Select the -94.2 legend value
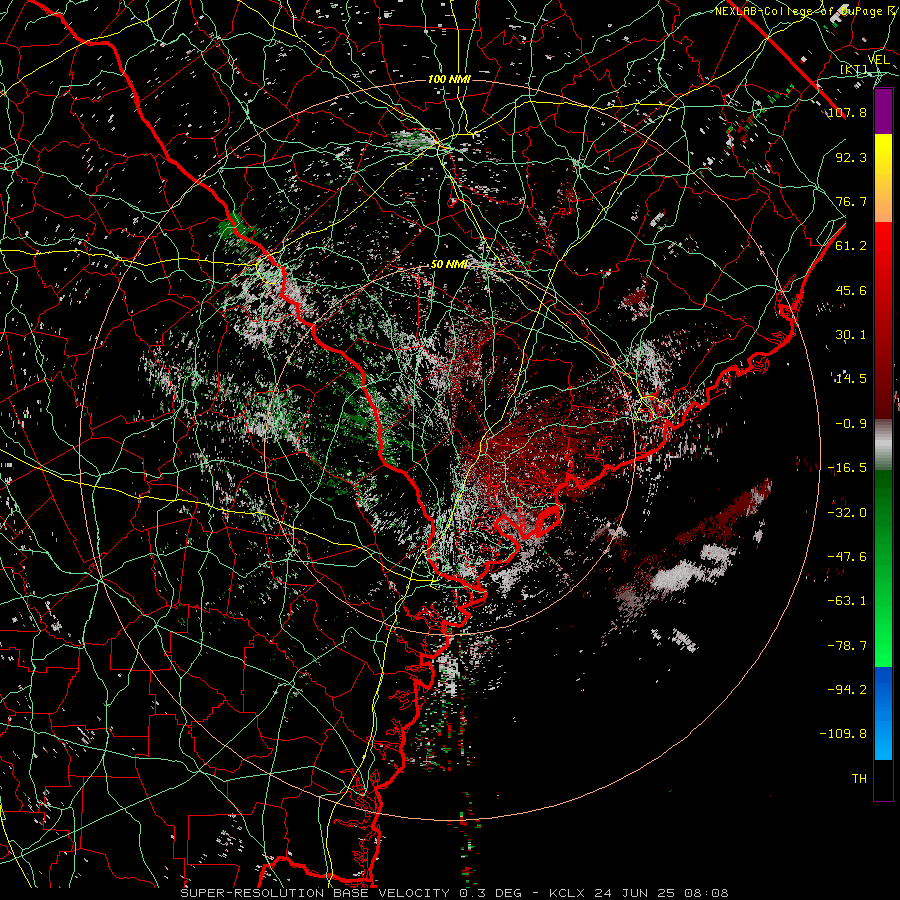This screenshot has height=900, width=900. (x=847, y=690)
